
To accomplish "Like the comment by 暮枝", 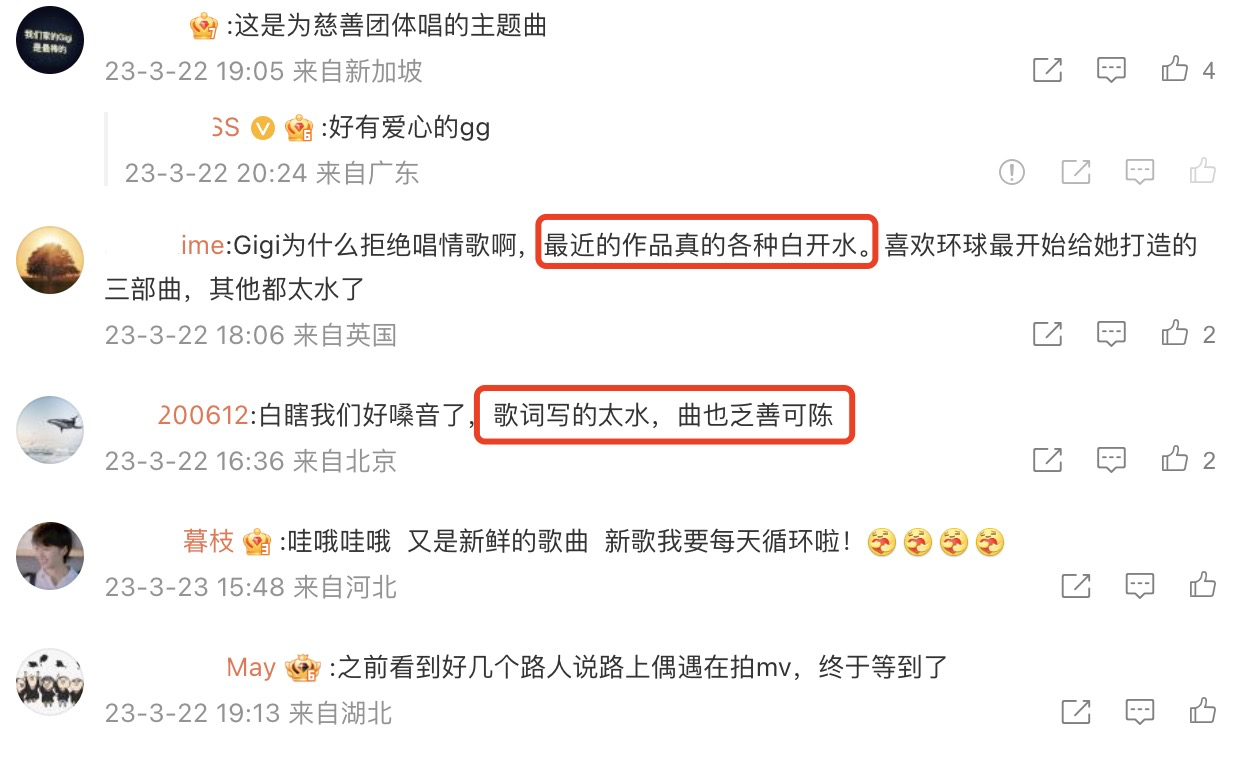I will tap(1203, 585).
